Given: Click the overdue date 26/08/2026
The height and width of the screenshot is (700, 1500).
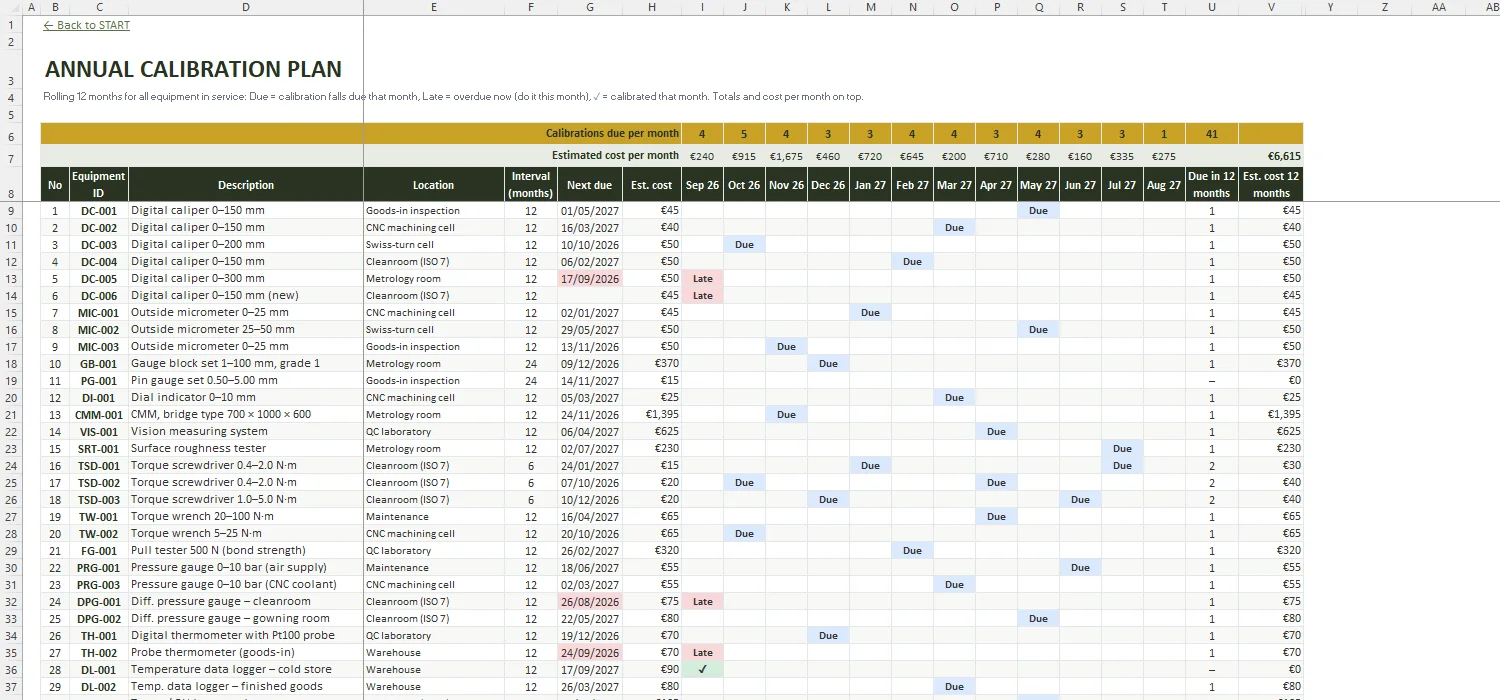Looking at the screenshot, I should pyautogui.click(x=589, y=601).
